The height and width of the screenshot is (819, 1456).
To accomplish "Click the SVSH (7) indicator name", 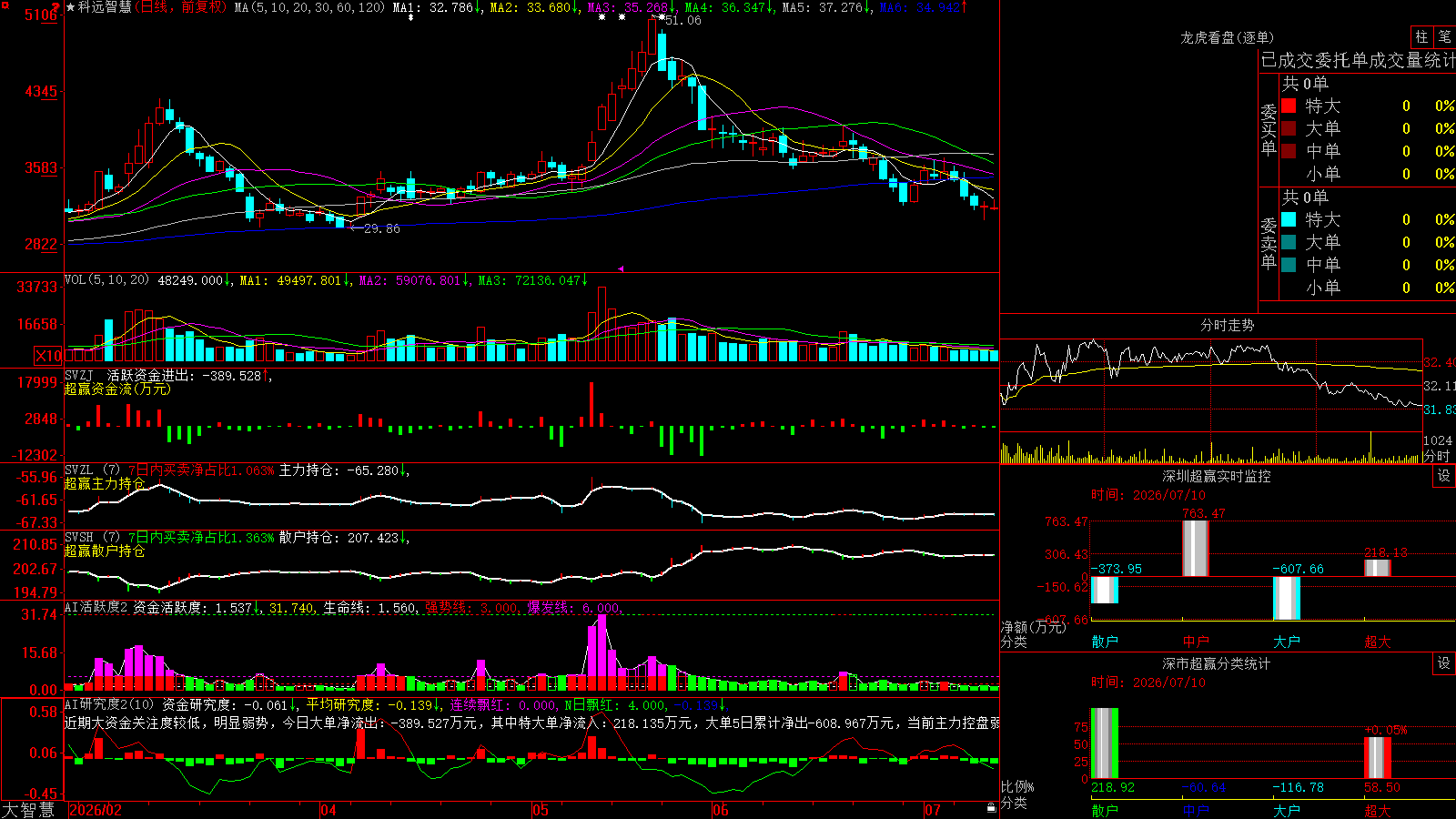I will click(92, 538).
